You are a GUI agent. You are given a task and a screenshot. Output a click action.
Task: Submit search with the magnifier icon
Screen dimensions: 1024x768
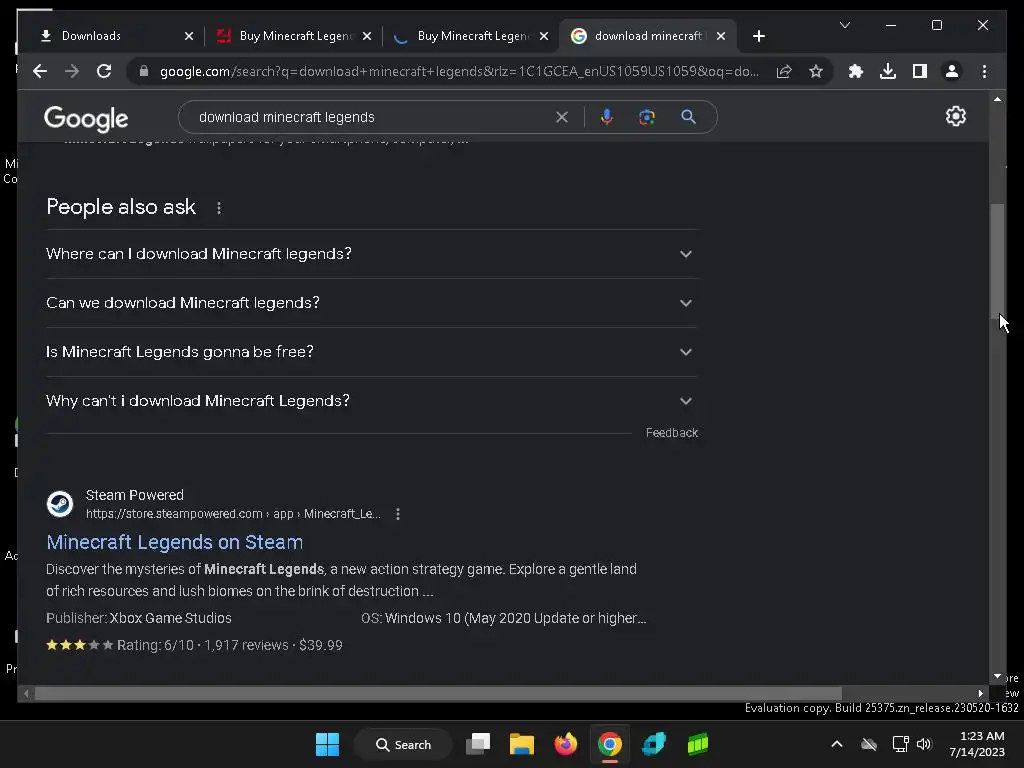click(688, 117)
